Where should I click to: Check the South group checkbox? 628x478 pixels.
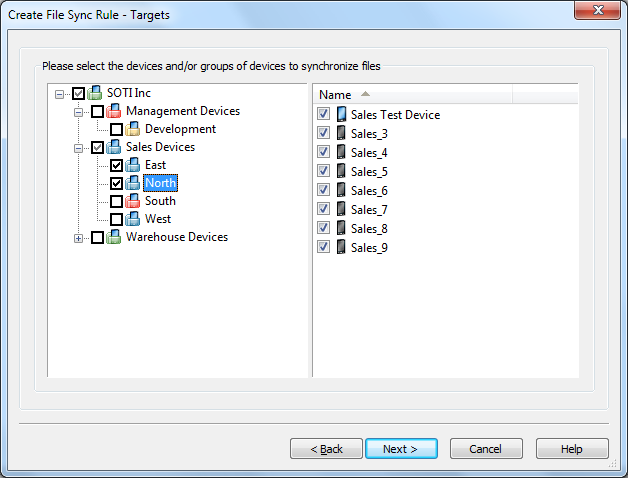point(117,201)
